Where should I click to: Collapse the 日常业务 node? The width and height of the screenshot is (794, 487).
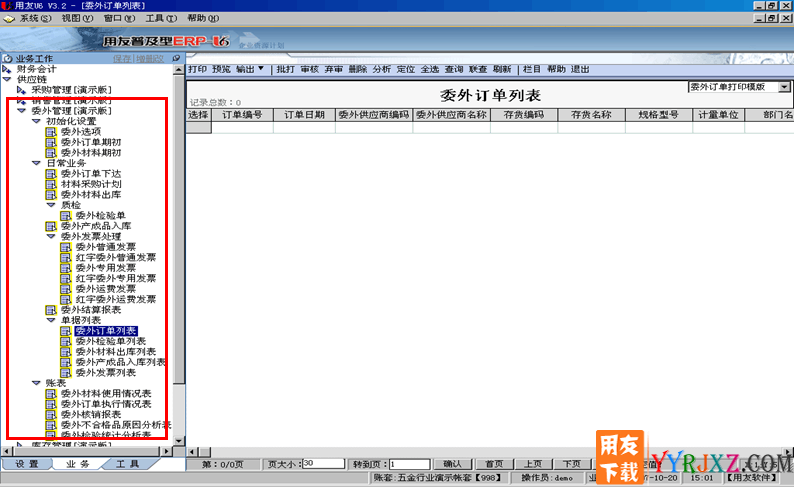tap(36, 163)
